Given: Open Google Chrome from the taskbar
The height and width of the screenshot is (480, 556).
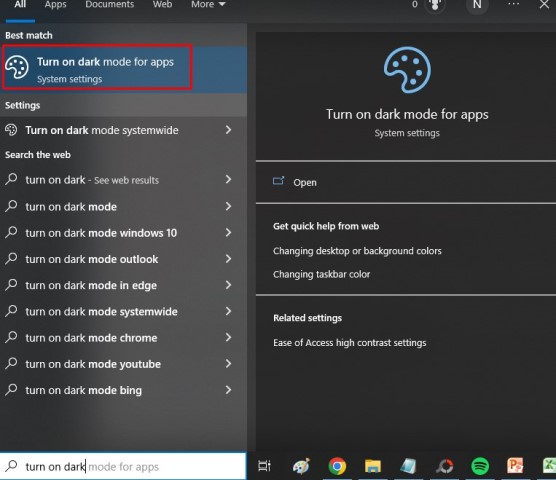Looking at the screenshot, I should (337, 466).
